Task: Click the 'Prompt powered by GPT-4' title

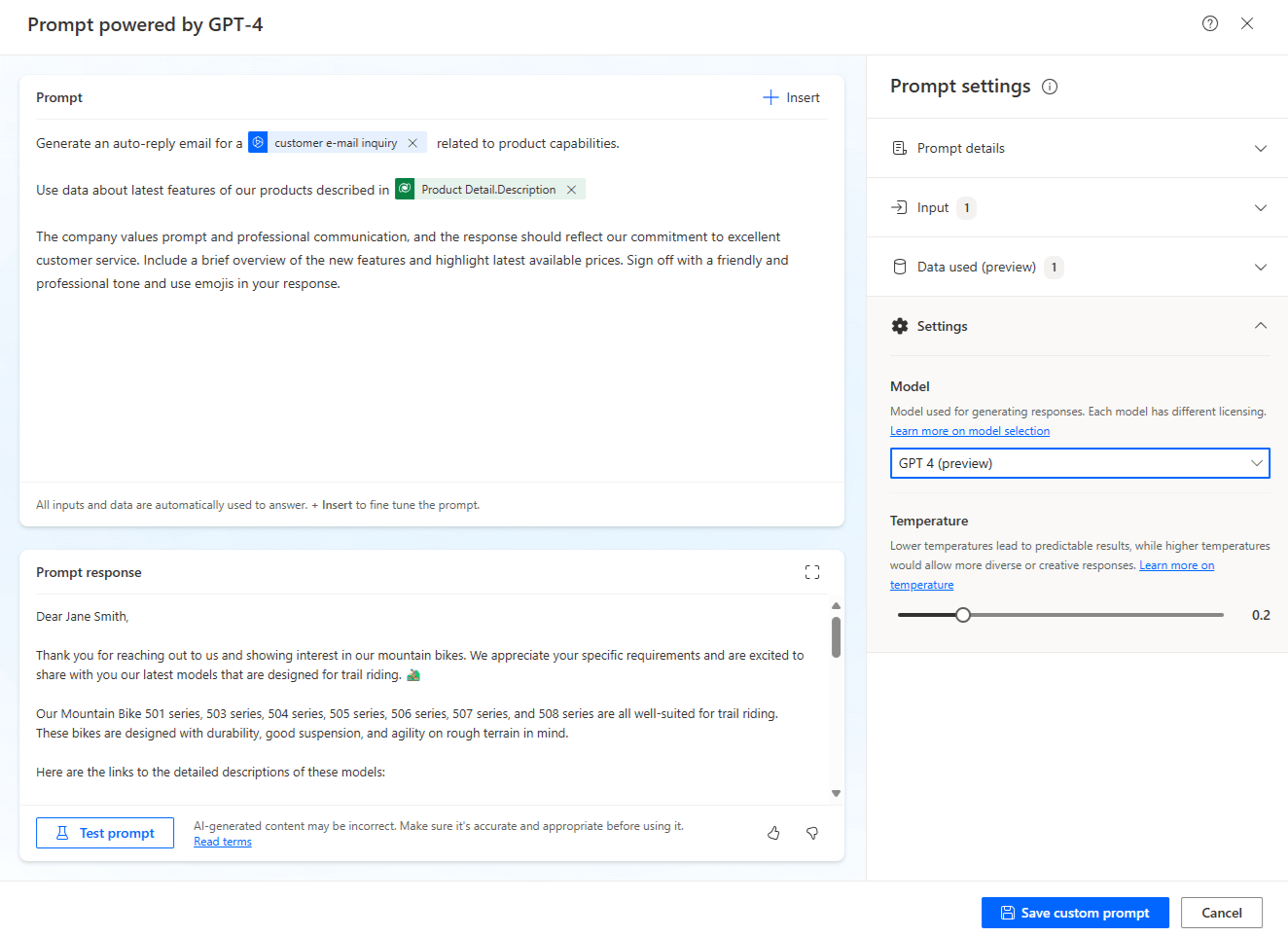Action: coord(145,24)
